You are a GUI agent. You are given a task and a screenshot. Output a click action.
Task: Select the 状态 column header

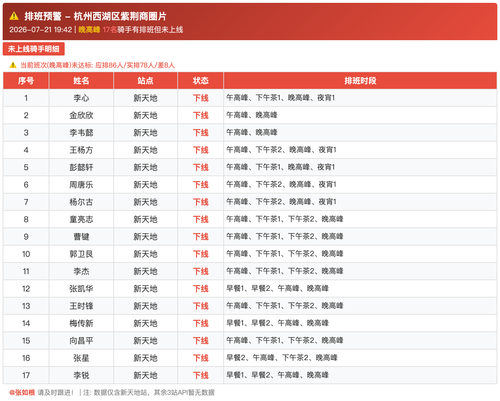click(x=201, y=81)
